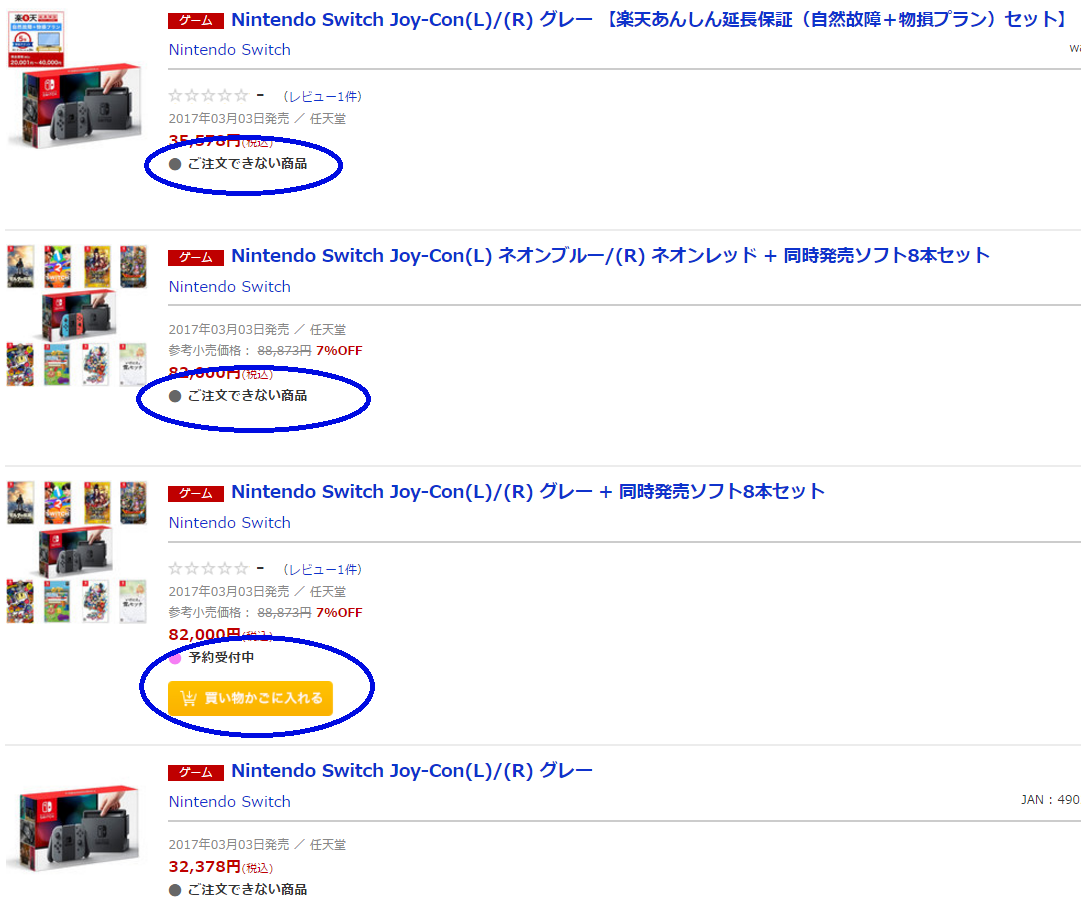Click the Nintendo Switch link under the second product
The height and width of the screenshot is (897, 1081).
pyautogui.click(x=230, y=286)
